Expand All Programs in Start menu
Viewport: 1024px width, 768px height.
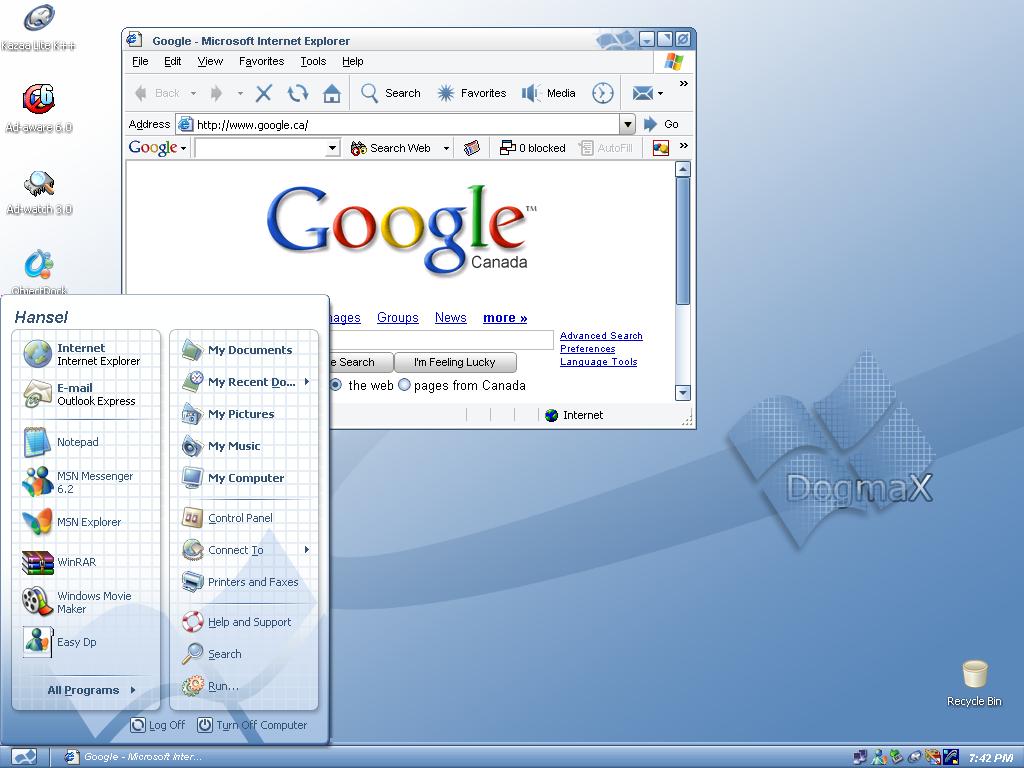91,690
